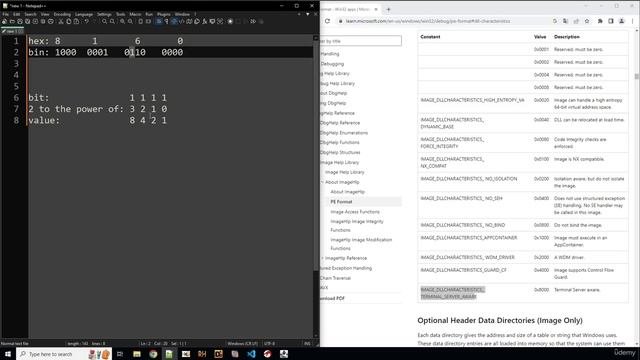Click Undo icon in Notepad++ toolbar
Image resolution: width=640 pixels, height=360 pixels.
(87, 22)
